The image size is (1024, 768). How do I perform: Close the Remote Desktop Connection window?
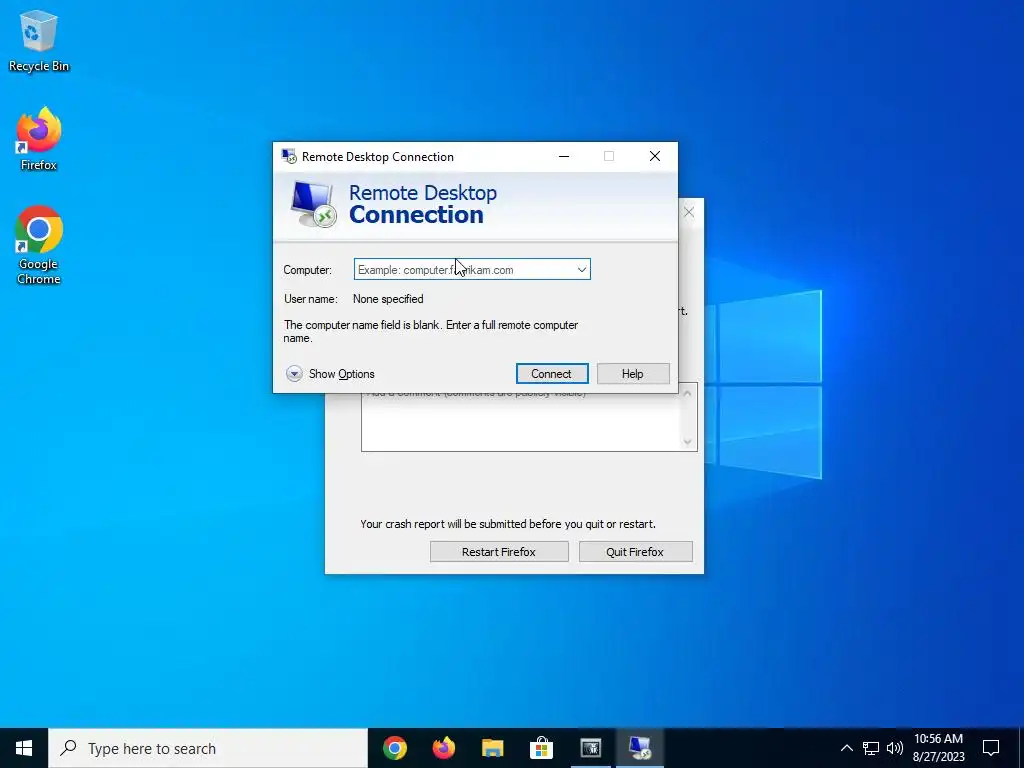coord(655,157)
